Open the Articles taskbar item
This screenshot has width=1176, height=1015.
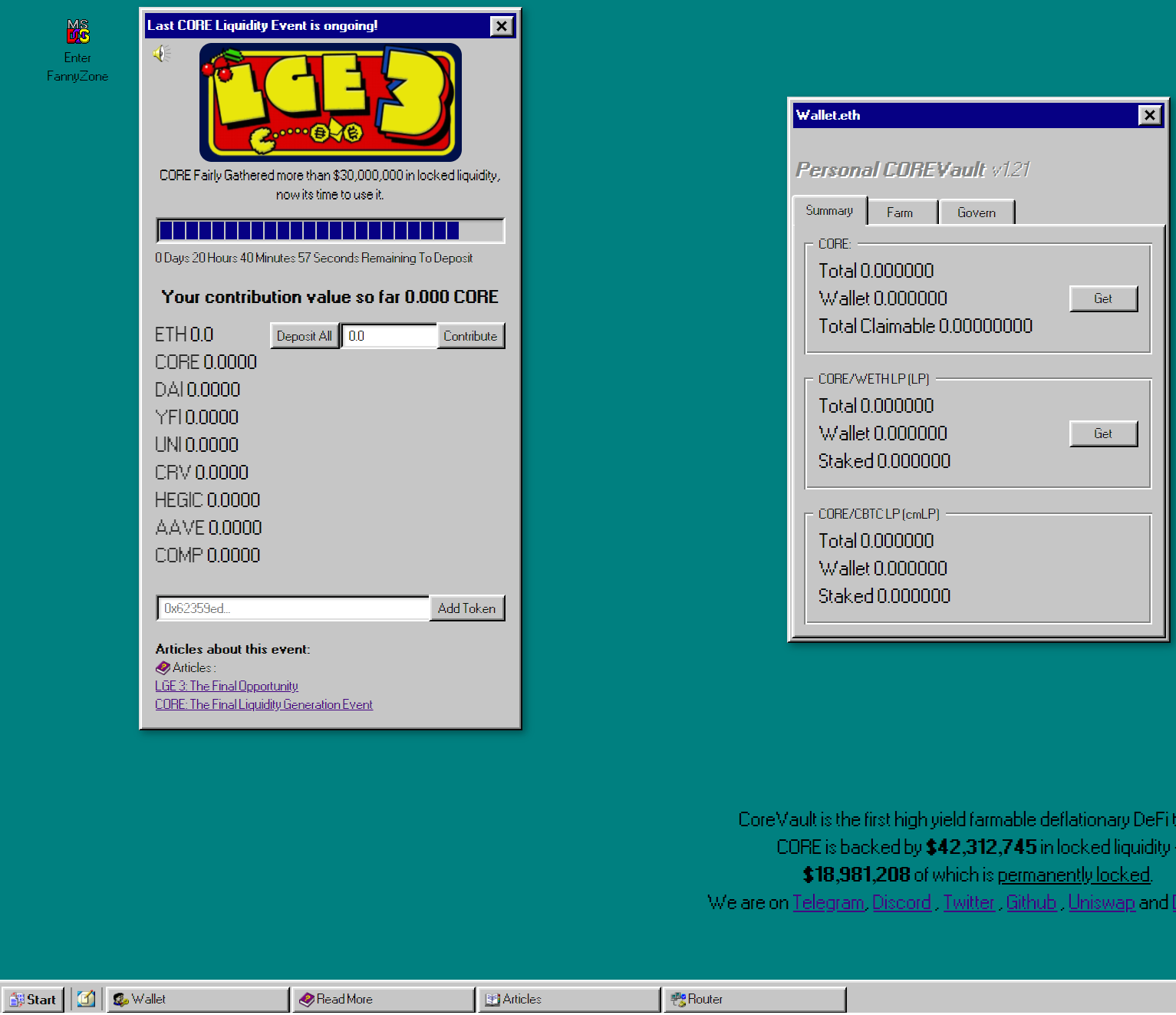[x=569, y=1000]
